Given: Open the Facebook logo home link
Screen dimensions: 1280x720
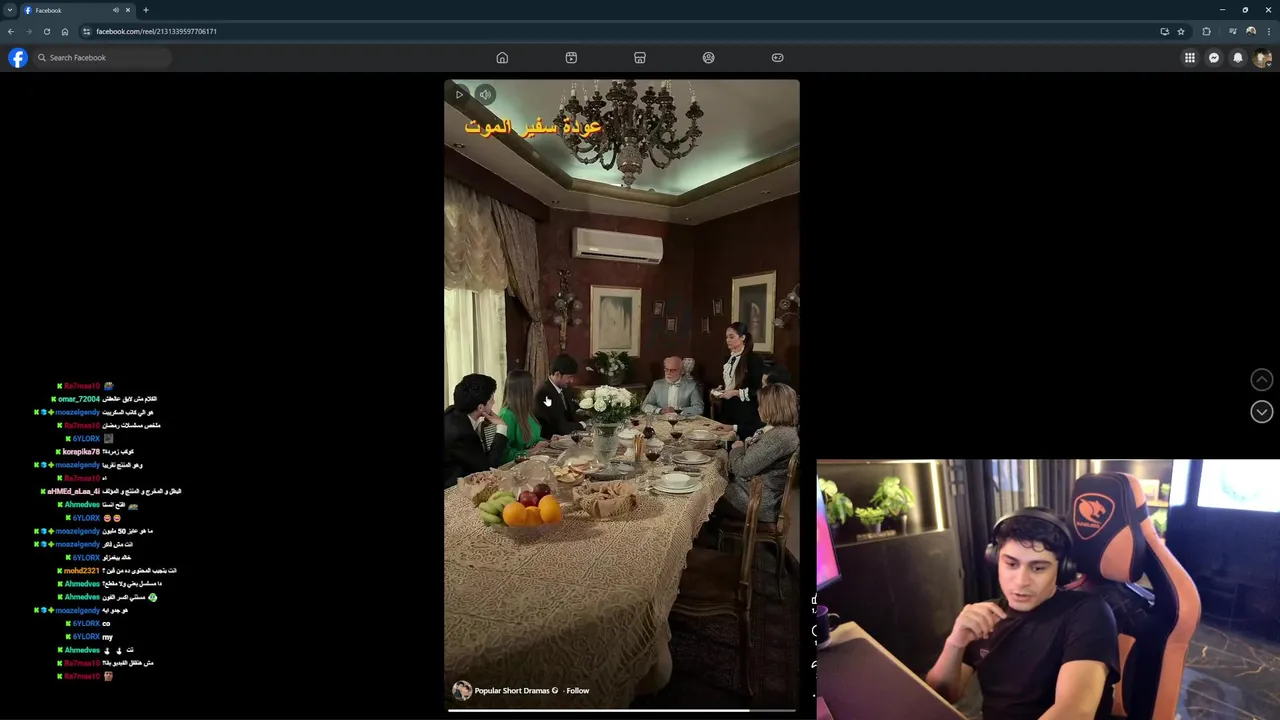Looking at the screenshot, I should coord(18,58).
